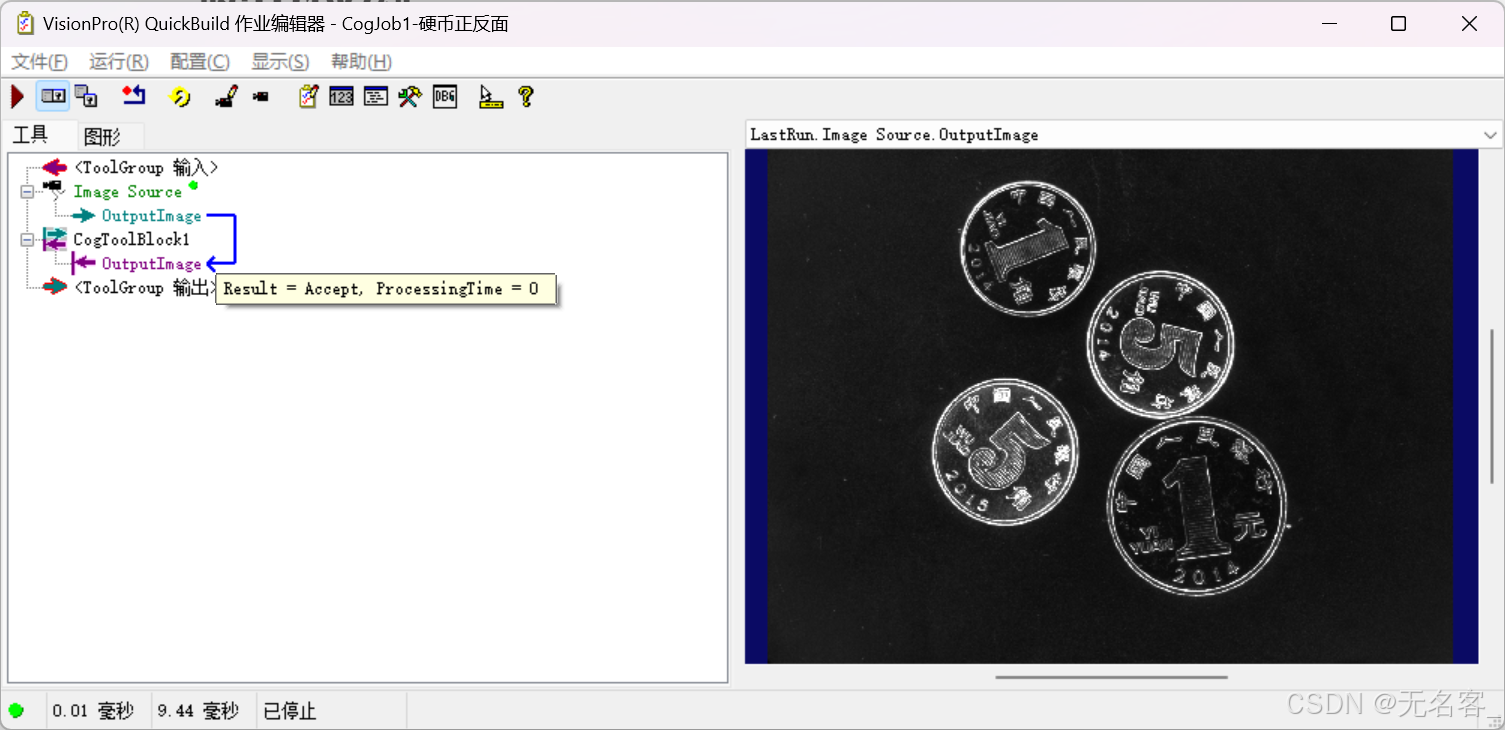Screen dimensions: 1505x730
Task: Open the 运行(R) menu
Action: [x=119, y=62]
